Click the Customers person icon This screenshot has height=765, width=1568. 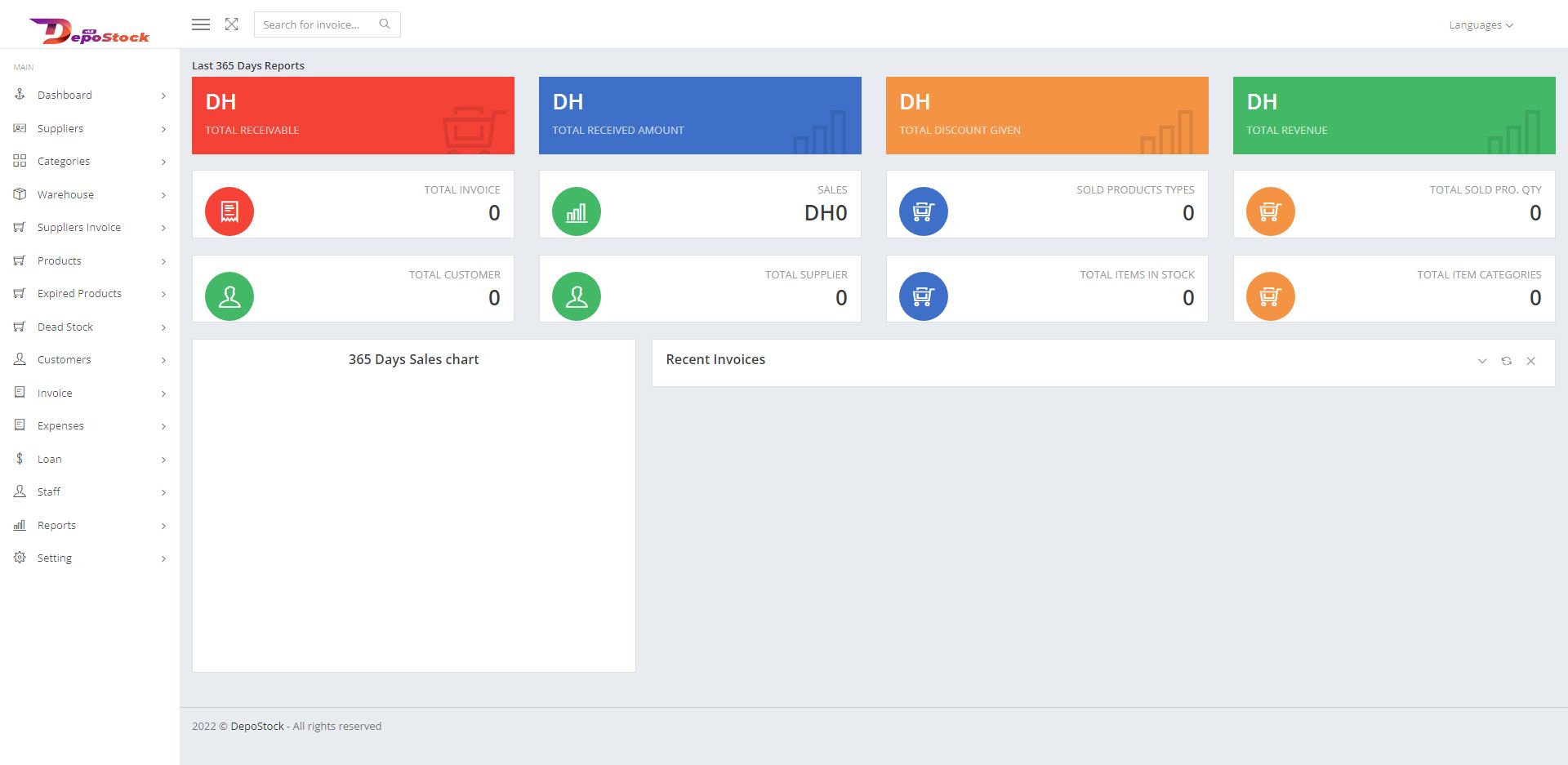(20, 359)
